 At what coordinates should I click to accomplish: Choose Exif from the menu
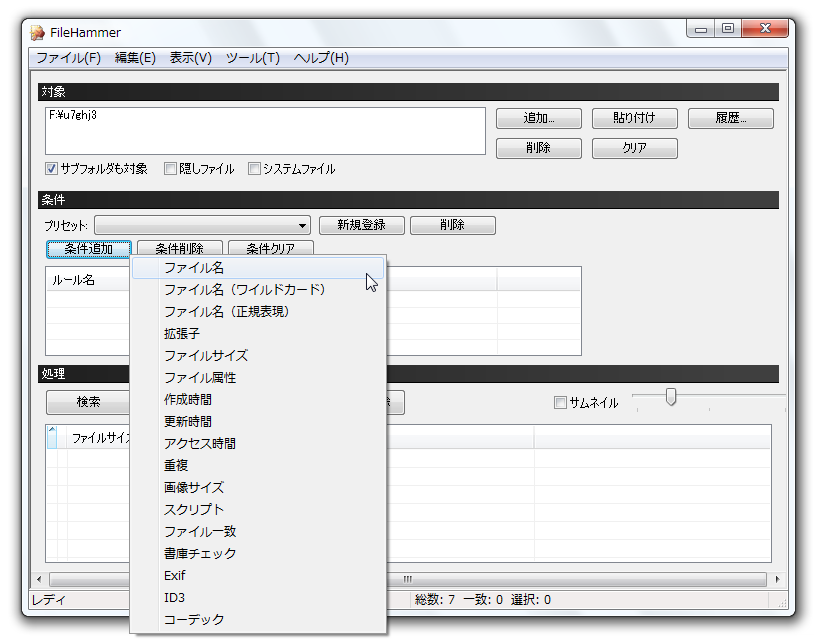[x=258, y=575]
